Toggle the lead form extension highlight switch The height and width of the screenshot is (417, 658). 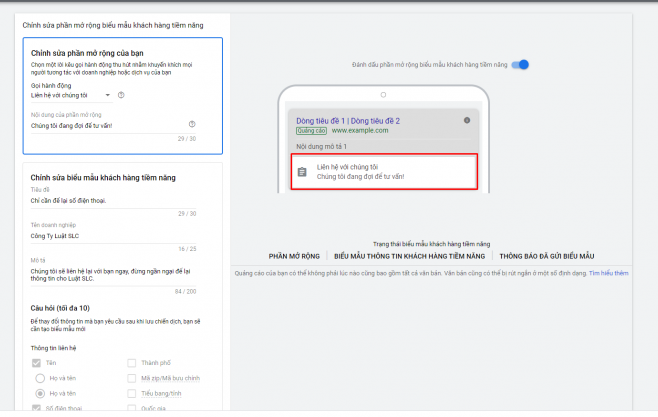(x=520, y=65)
